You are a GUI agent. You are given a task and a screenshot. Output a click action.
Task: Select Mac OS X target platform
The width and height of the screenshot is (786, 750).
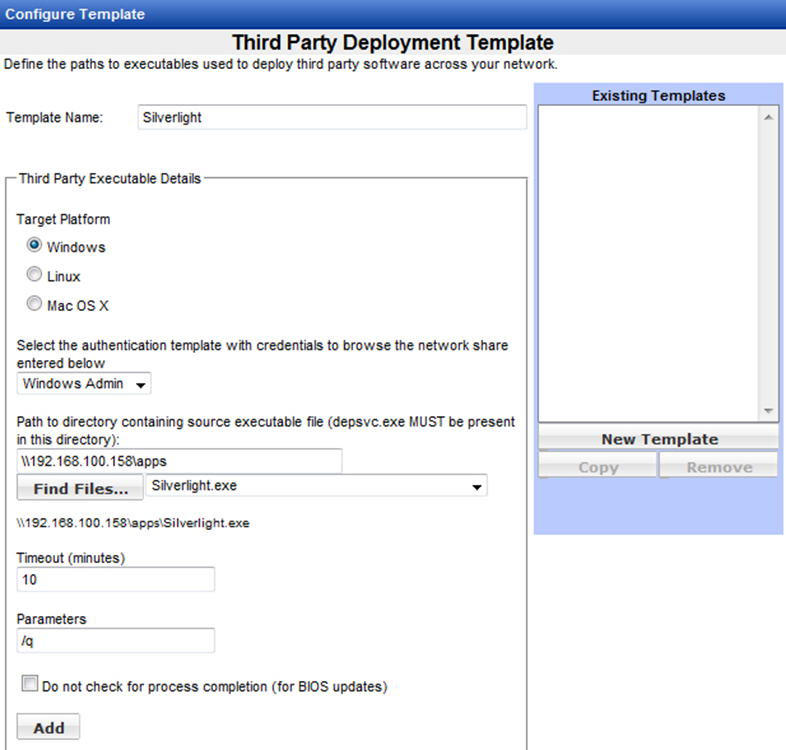(35, 305)
